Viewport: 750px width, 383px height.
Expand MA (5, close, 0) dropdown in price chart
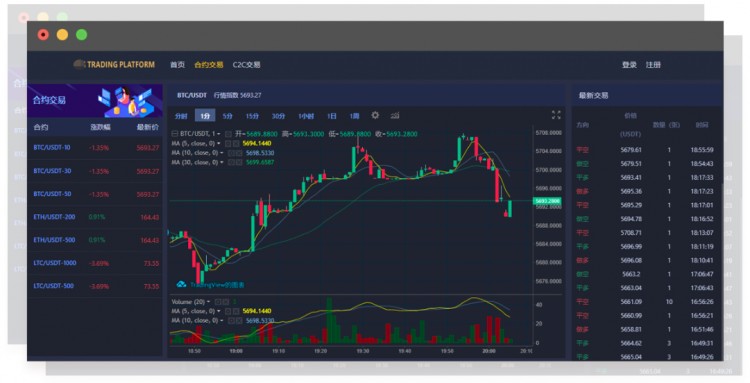[x=219, y=143]
